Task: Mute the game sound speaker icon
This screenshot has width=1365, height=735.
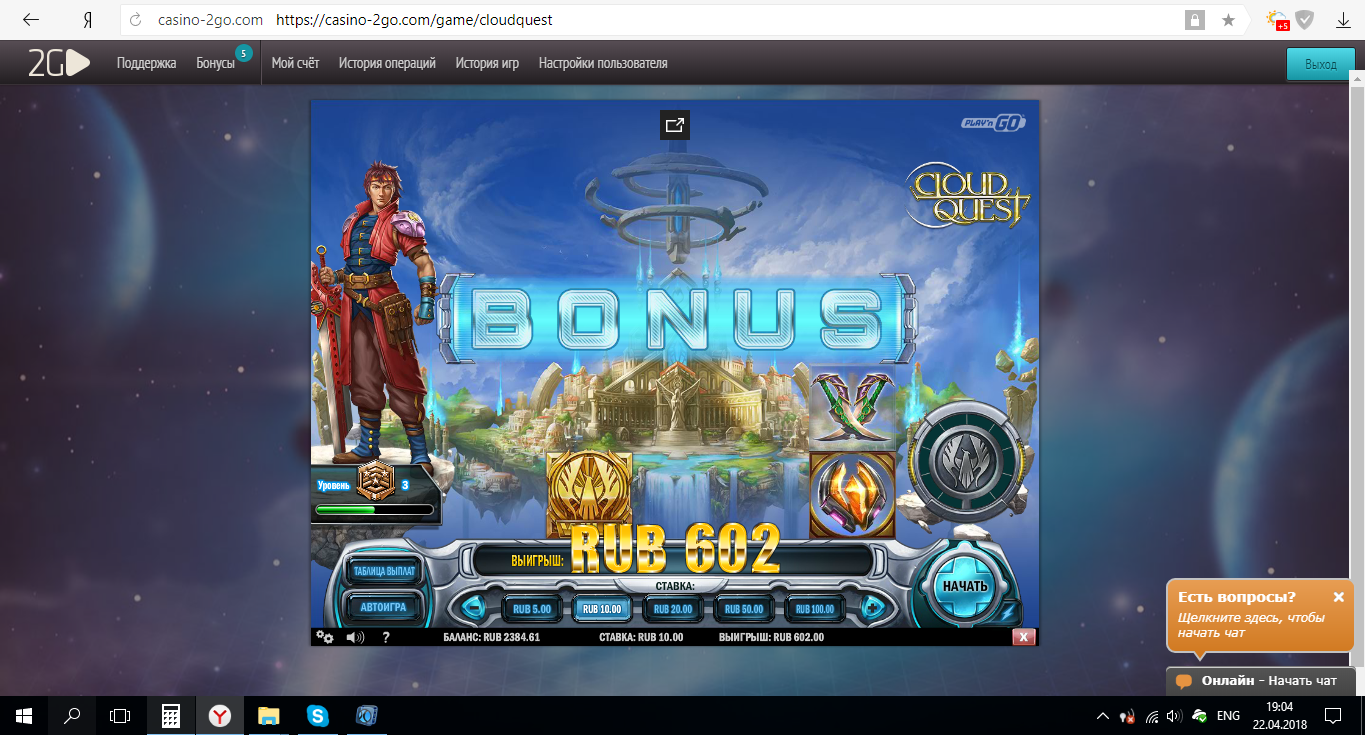Action: (x=355, y=636)
